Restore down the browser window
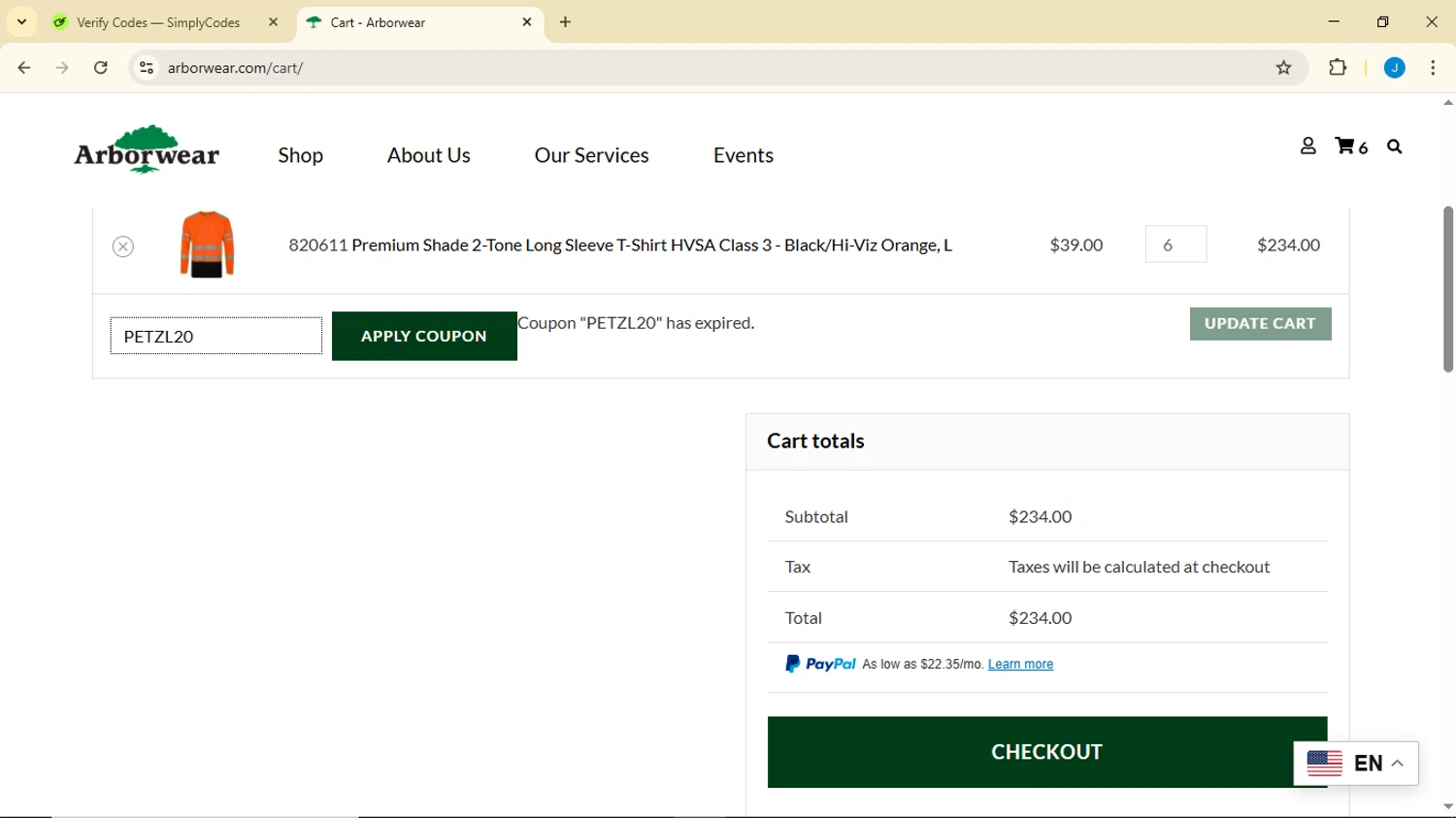The height and width of the screenshot is (818, 1456). (1383, 21)
